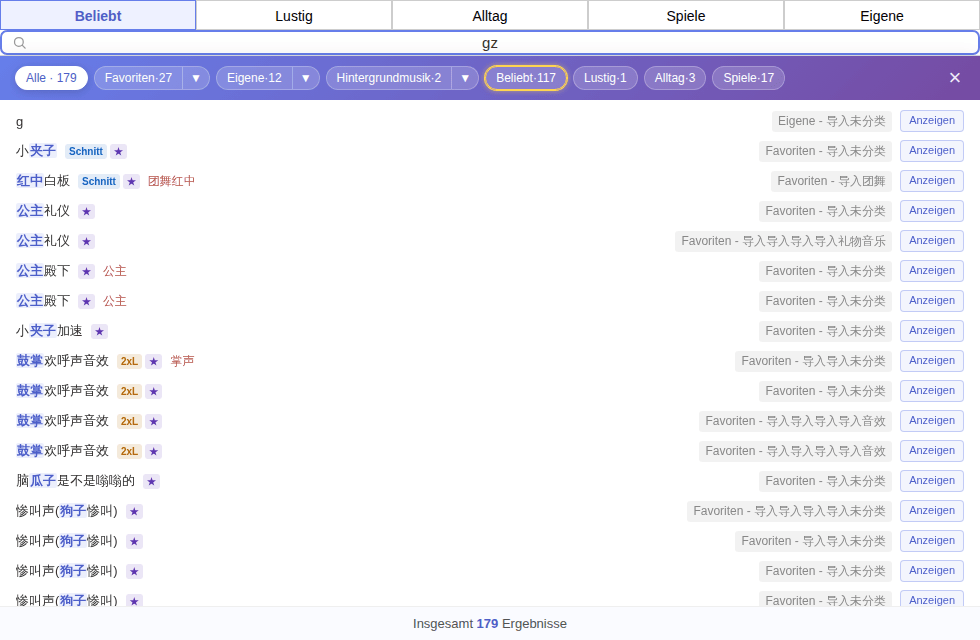The image size is (980, 640).
Task: Click the star before the 团舞红中 tag
Action: click(131, 181)
